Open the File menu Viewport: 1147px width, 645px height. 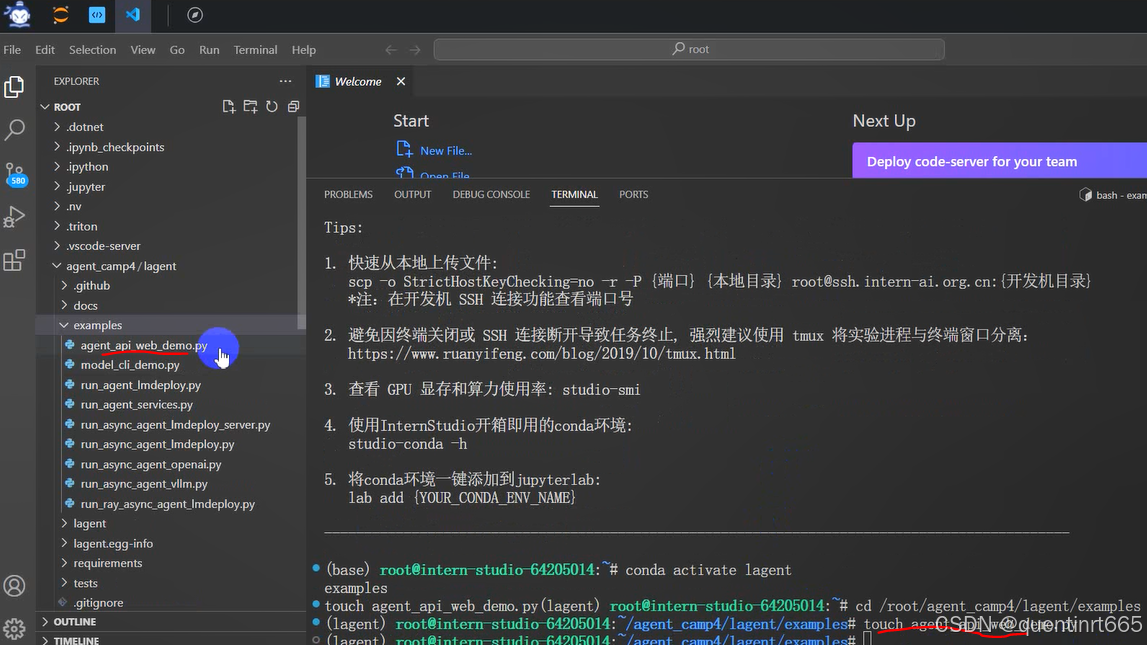click(12, 50)
